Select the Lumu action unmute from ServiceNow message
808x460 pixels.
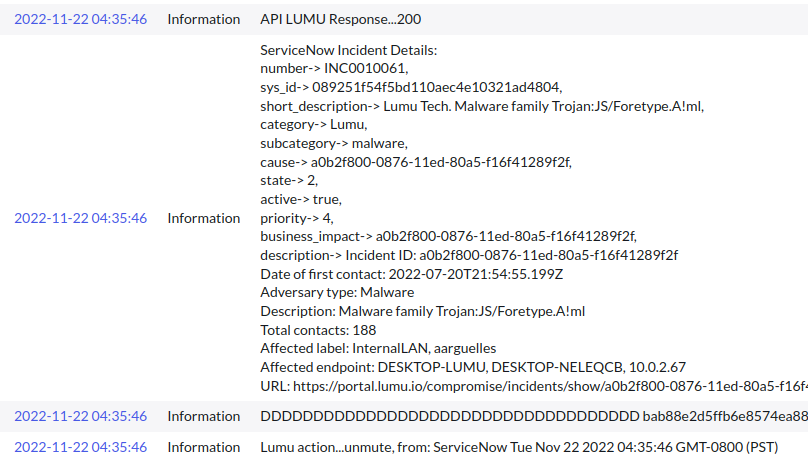click(x=519, y=447)
